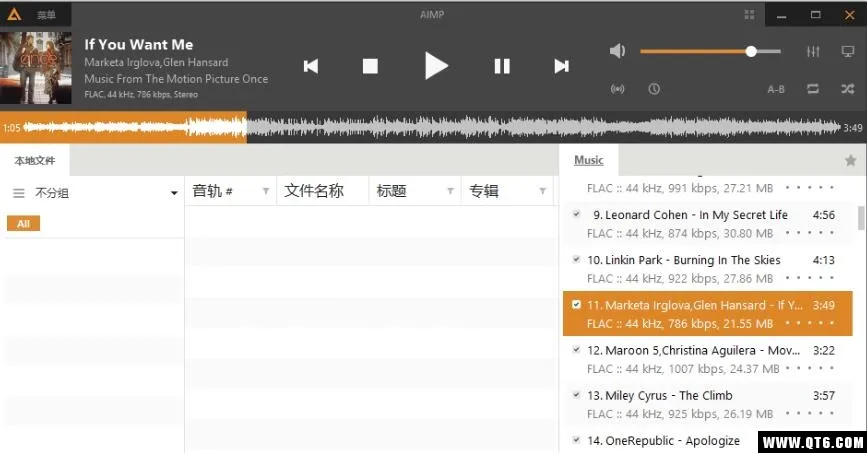The height and width of the screenshot is (453, 867).
Task: Click the favorites star icon
Action: click(x=850, y=160)
